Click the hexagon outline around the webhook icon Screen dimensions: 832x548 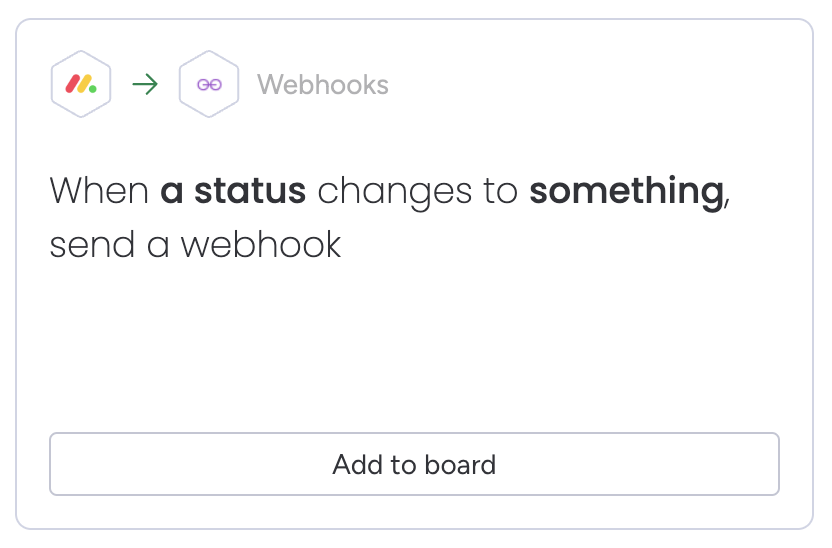pos(209,84)
